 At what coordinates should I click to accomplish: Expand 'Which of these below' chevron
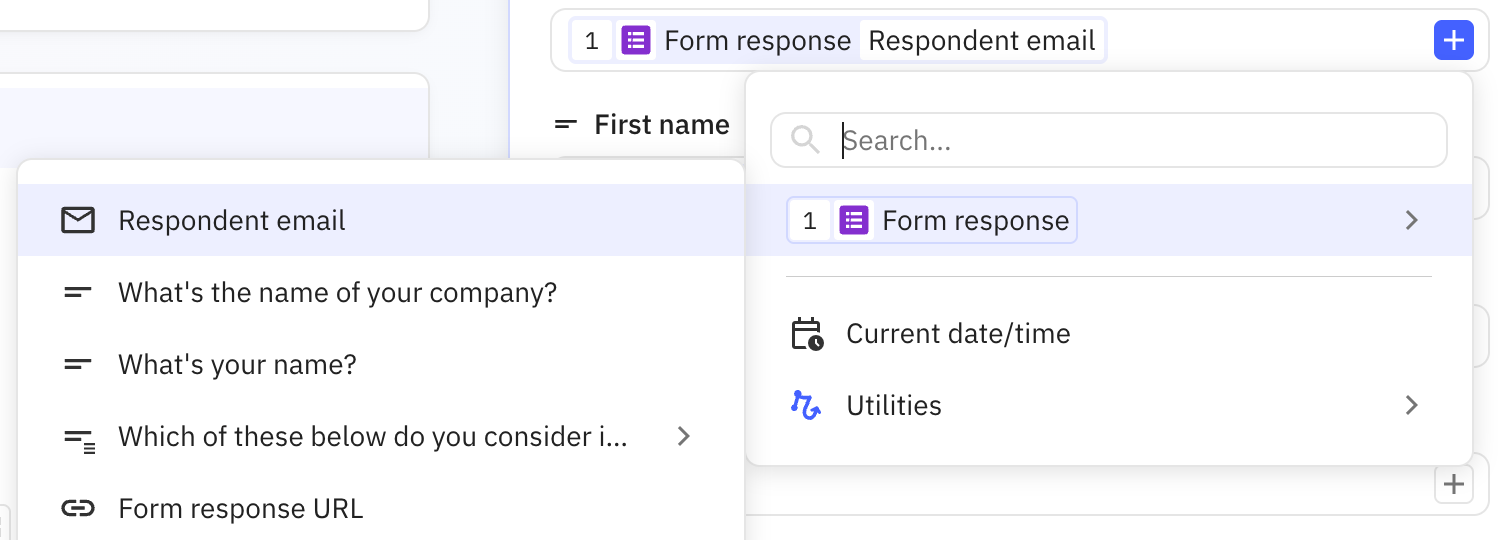(684, 436)
